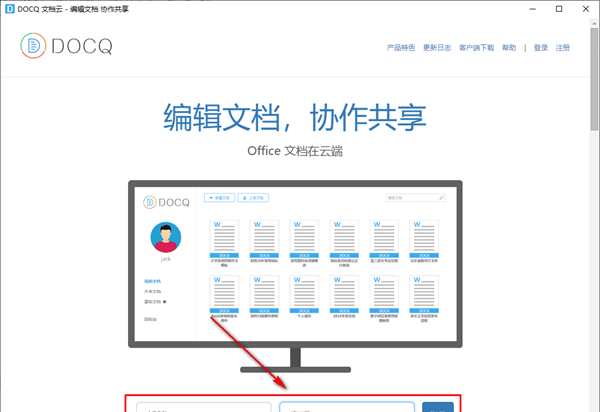Go to 客户端下载 download link

pos(476,47)
